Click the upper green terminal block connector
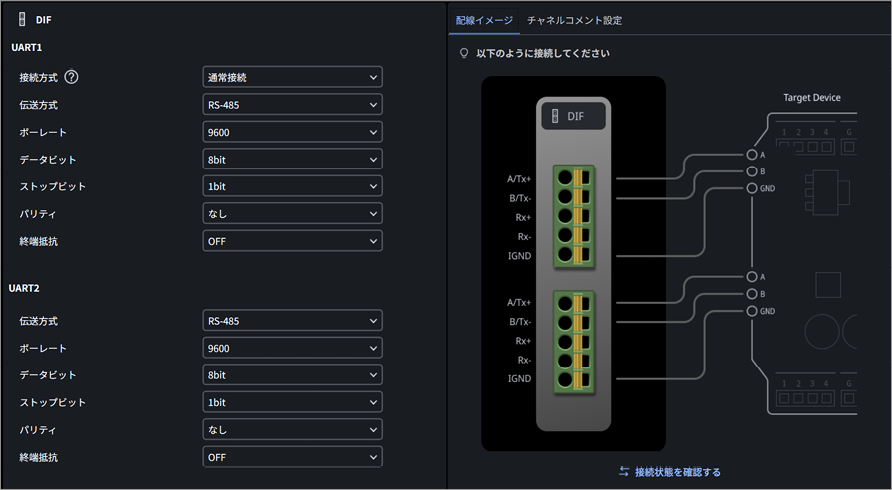Image resolution: width=892 pixels, height=490 pixels. point(573,217)
